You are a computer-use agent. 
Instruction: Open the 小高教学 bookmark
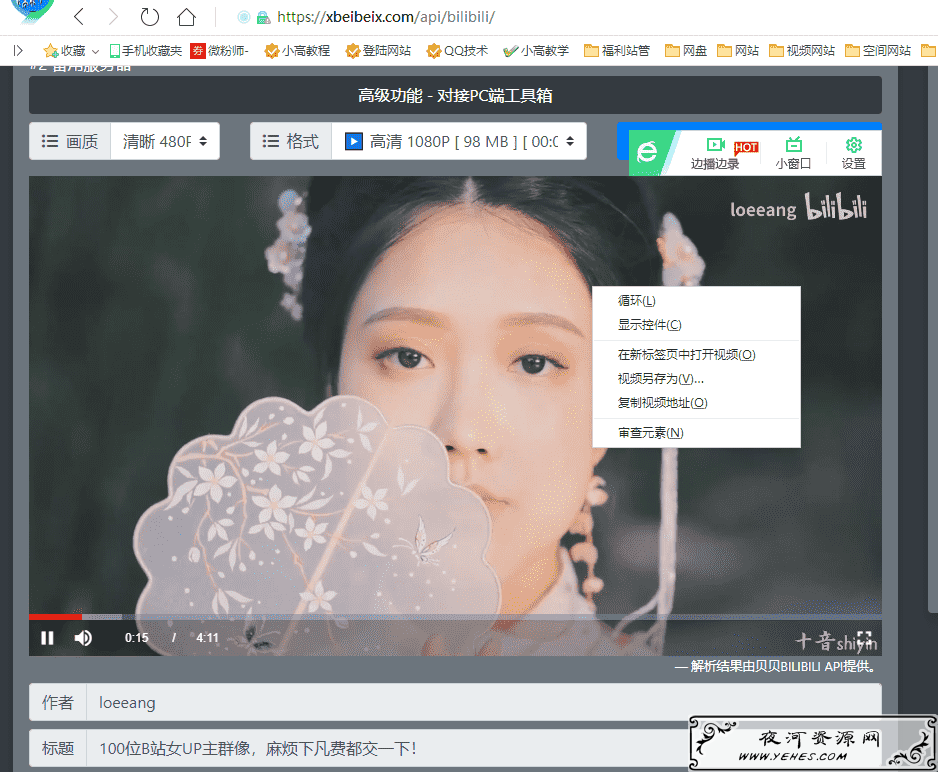[536, 51]
